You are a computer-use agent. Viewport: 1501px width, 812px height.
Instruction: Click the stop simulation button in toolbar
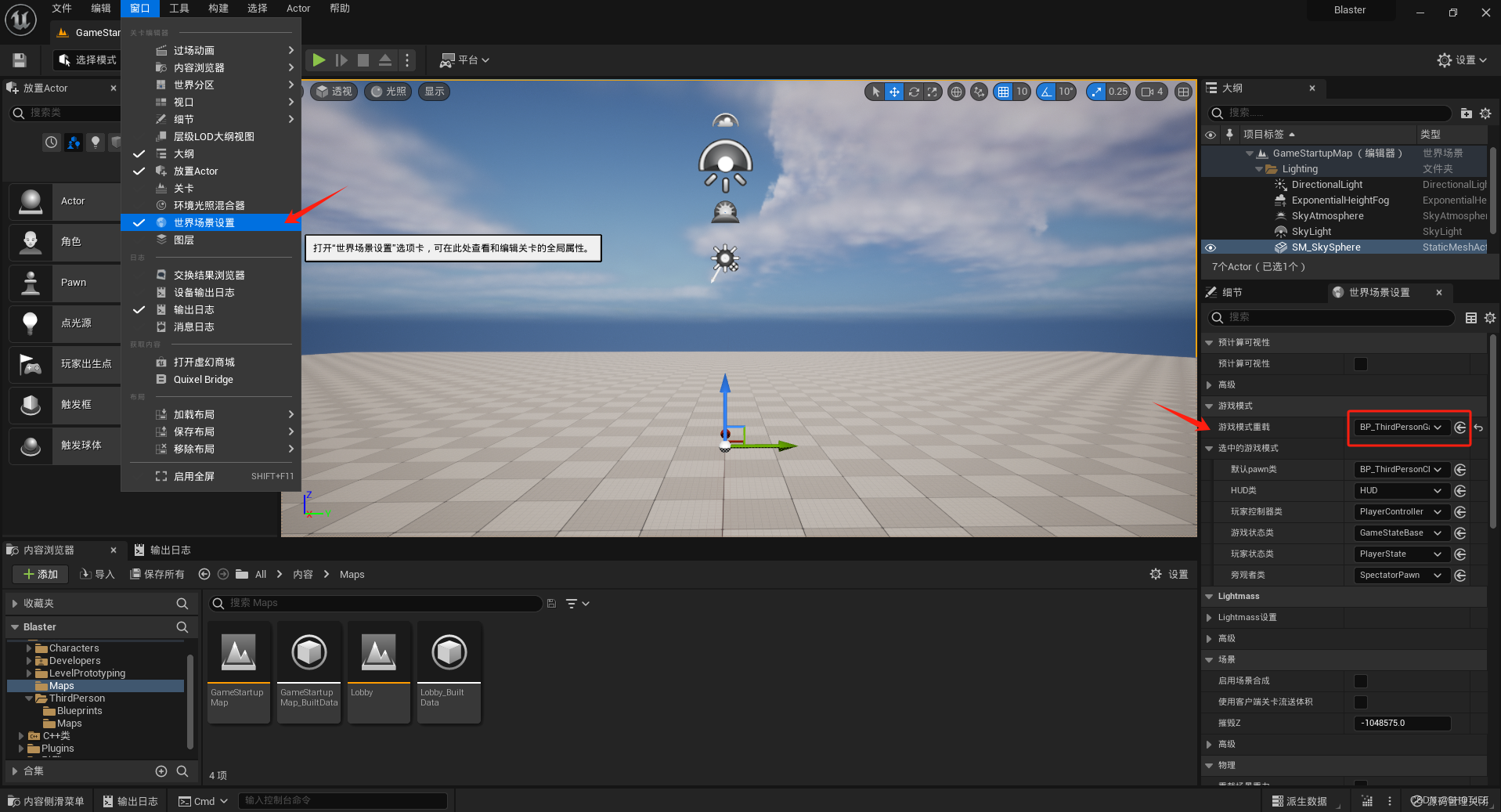click(x=363, y=60)
